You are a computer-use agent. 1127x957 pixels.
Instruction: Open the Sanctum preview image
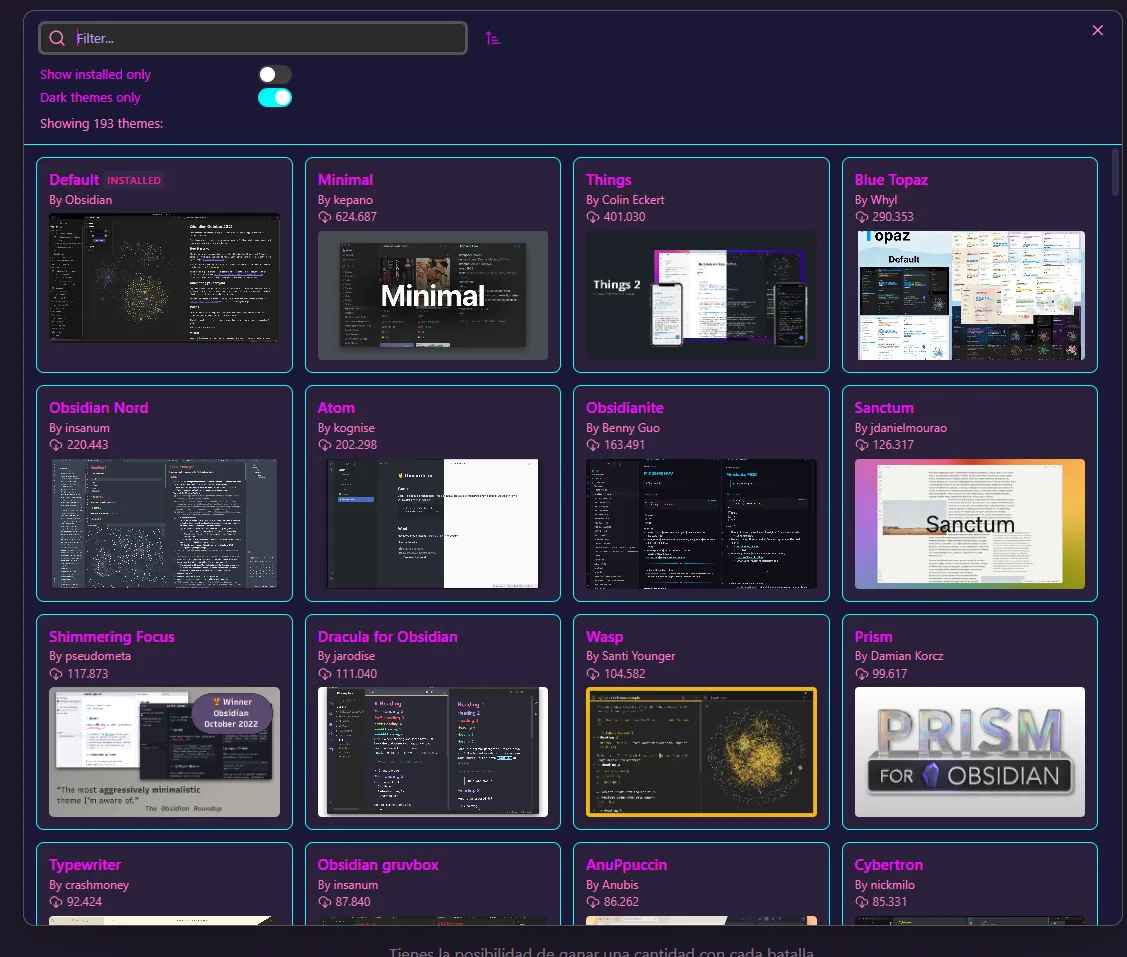tap(970, 523)
